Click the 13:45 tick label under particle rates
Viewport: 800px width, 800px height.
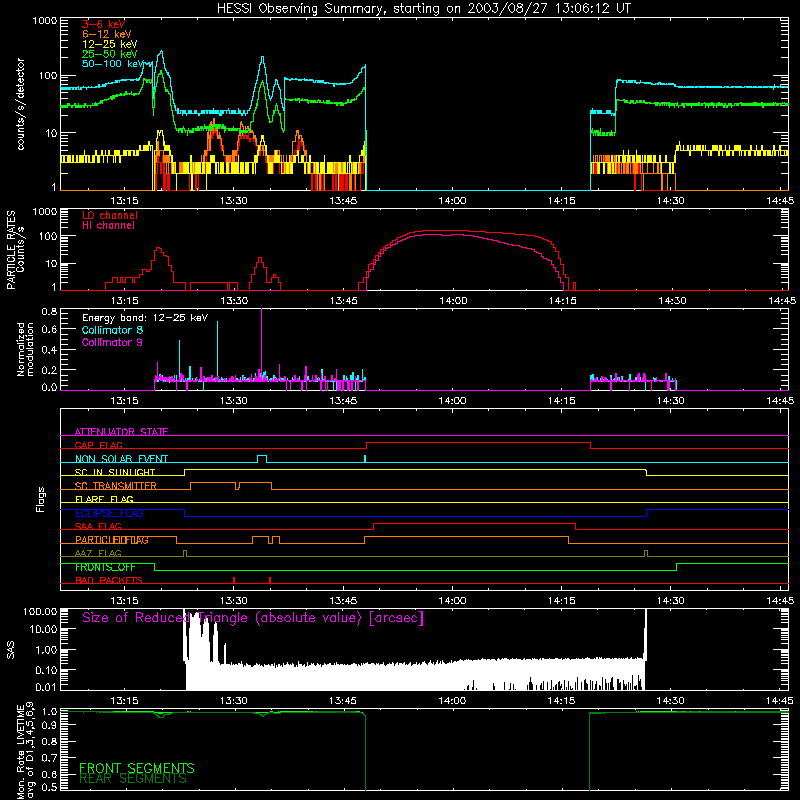click(343, 301)
